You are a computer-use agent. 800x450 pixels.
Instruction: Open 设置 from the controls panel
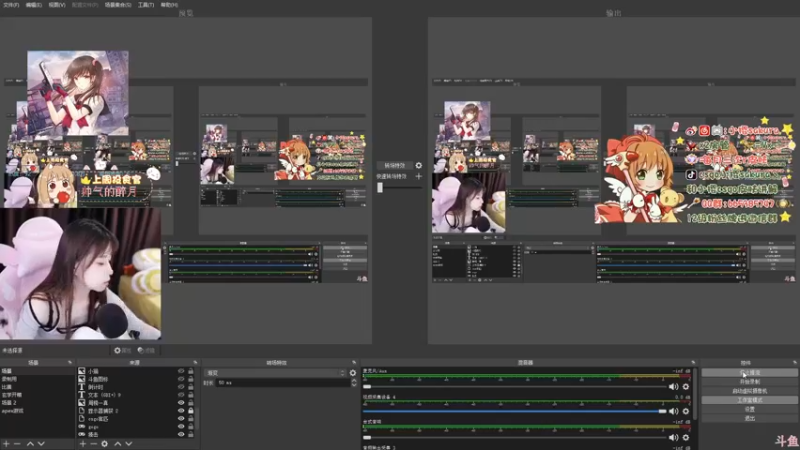(x=749, y=409)
